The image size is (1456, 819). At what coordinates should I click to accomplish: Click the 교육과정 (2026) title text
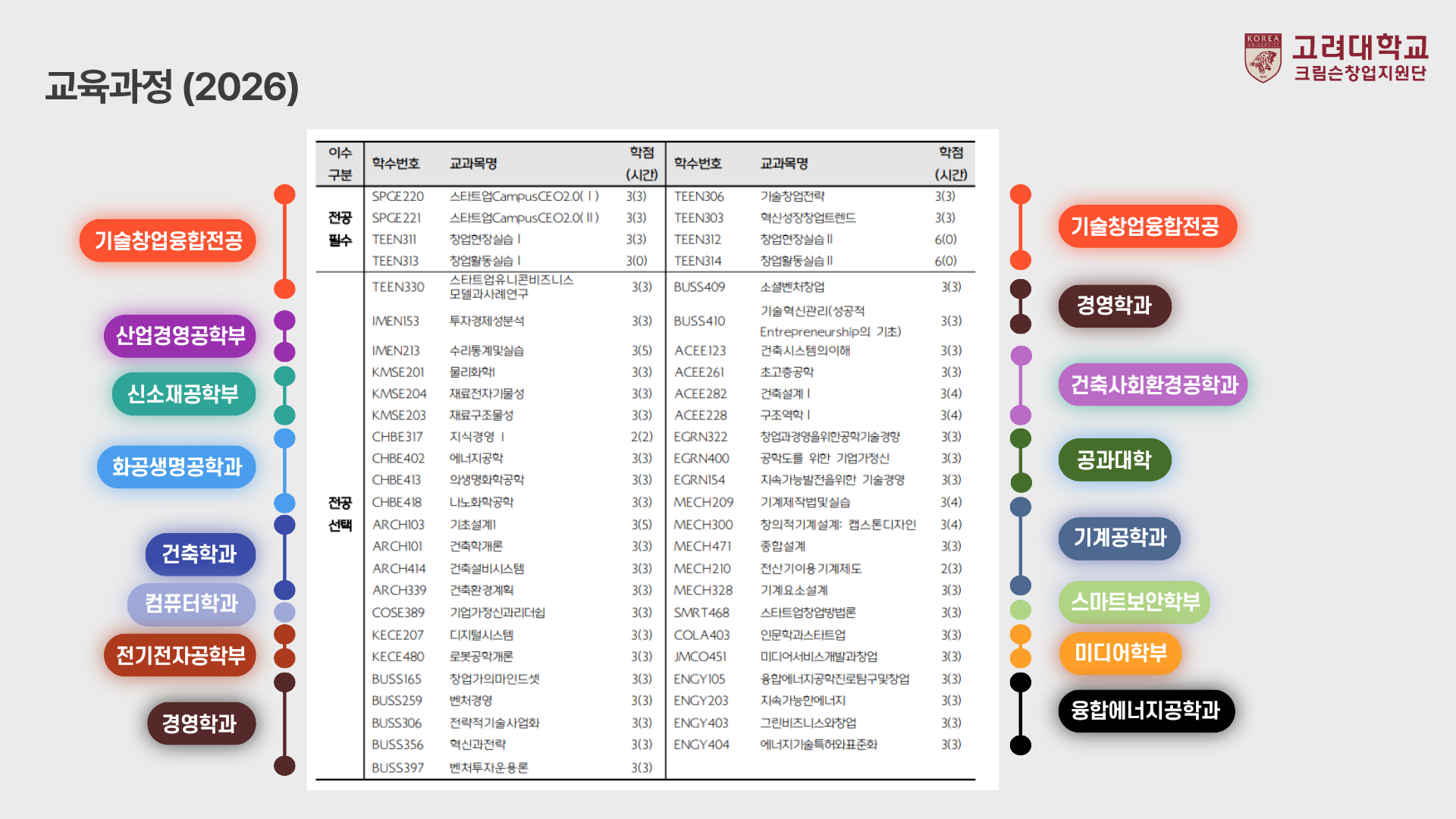tap(172, 87)
